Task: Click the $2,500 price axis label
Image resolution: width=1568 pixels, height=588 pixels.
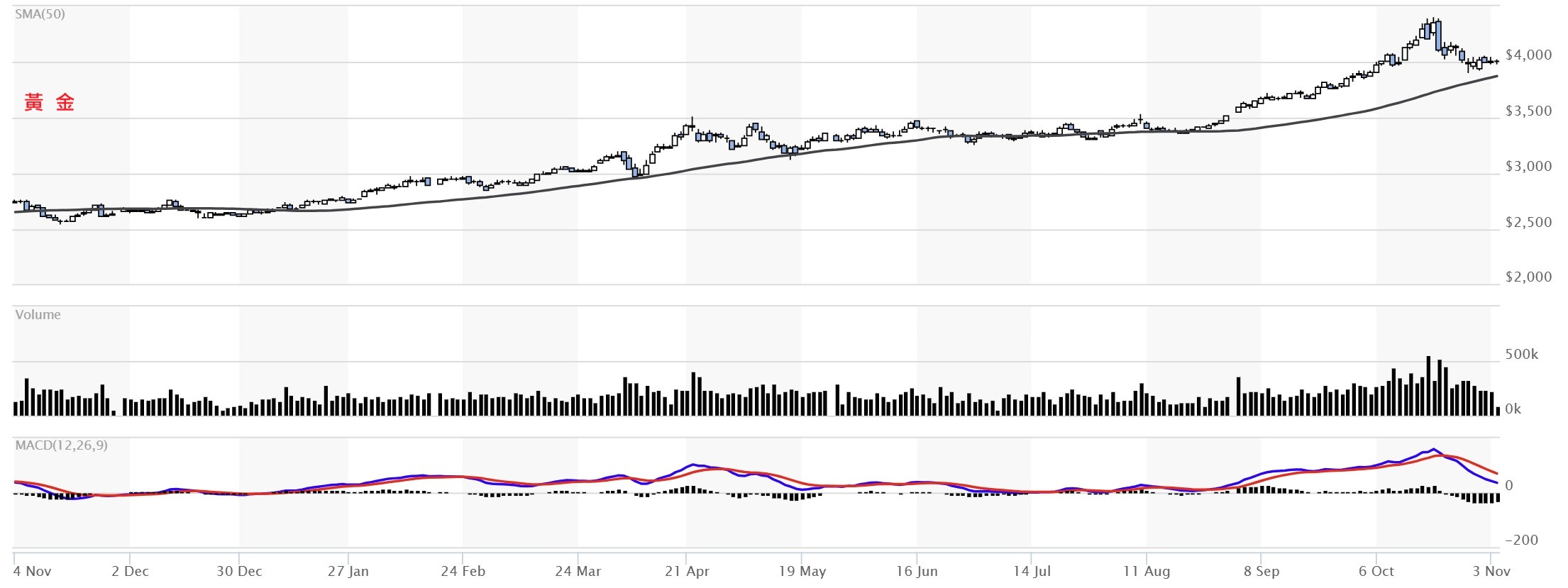Action: tap(1528, 223)
